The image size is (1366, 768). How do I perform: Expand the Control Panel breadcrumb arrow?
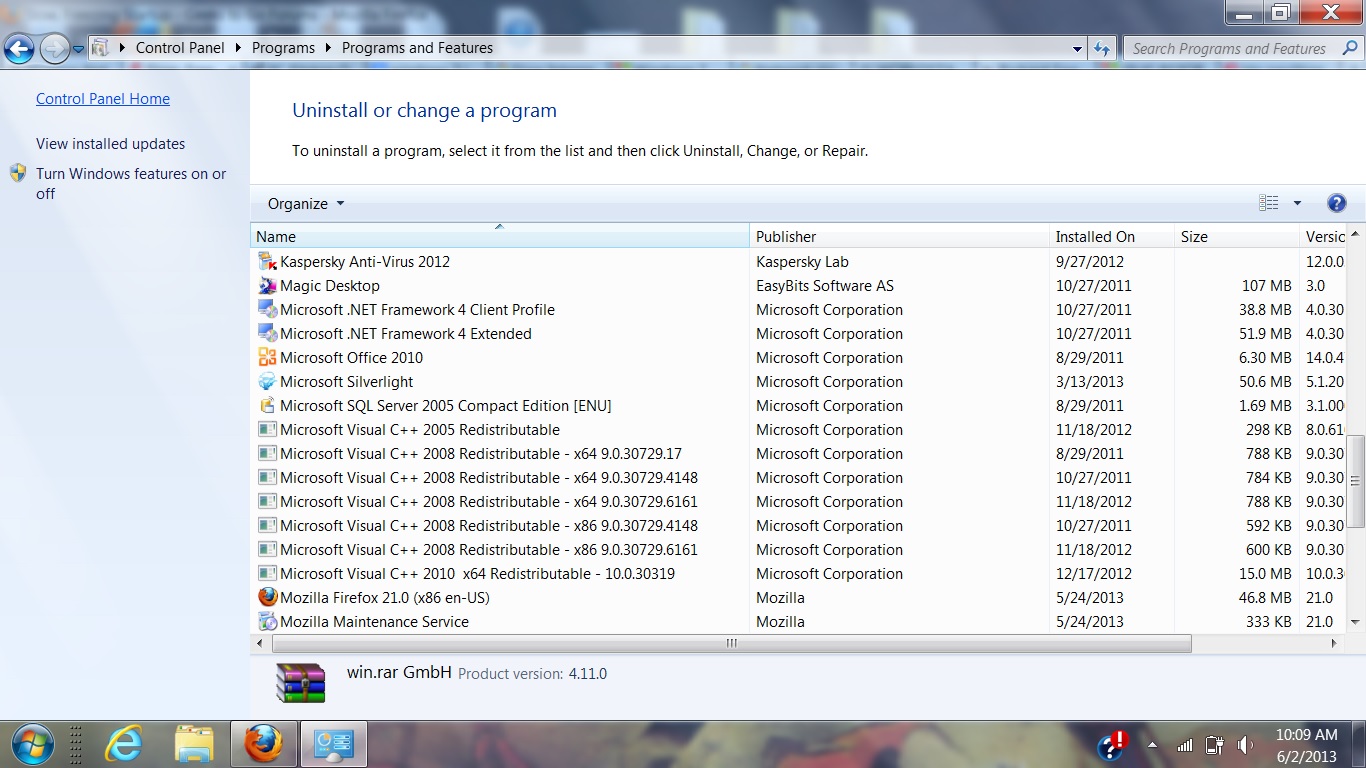238,48
